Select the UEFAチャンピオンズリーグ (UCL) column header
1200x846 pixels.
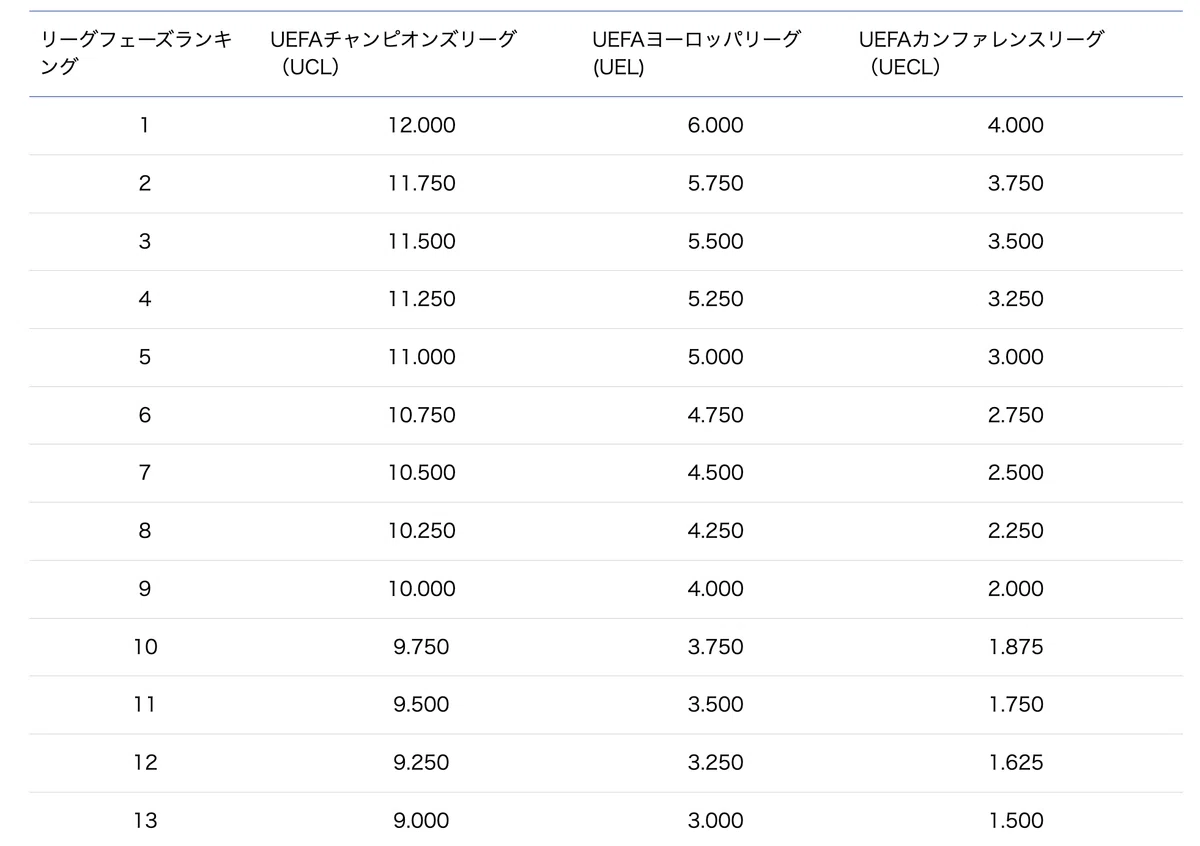(x=393, y=55)
